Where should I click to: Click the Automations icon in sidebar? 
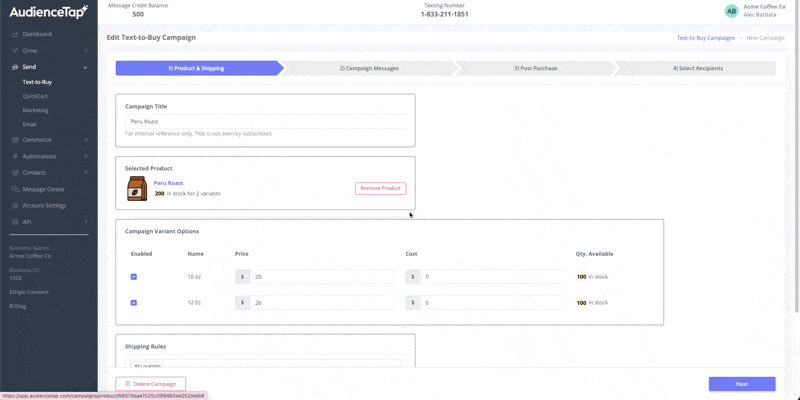[x=14, y=156]
